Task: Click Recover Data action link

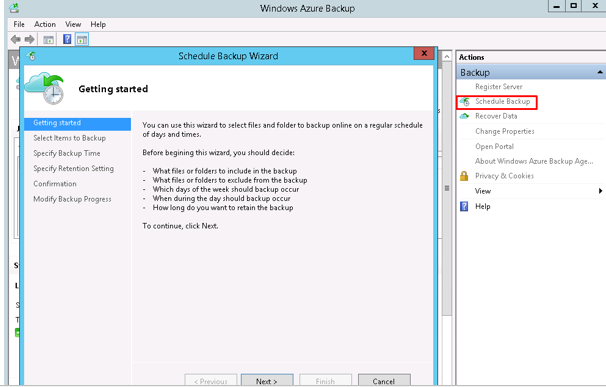Action: pos(496,116)
